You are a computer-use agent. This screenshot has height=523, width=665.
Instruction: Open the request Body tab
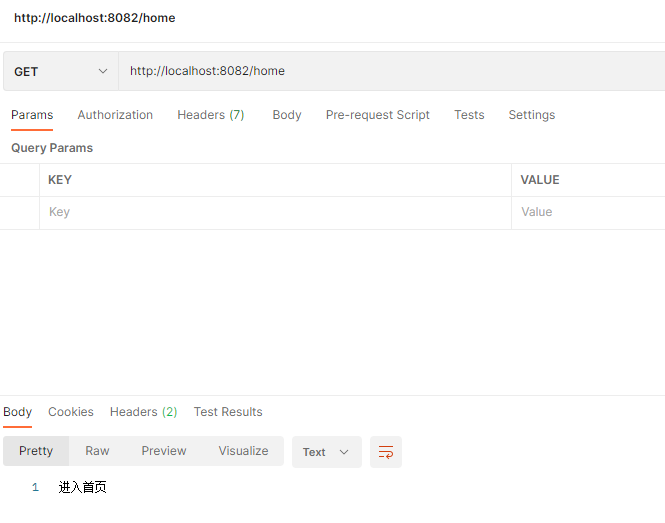(x=287, y=115)
